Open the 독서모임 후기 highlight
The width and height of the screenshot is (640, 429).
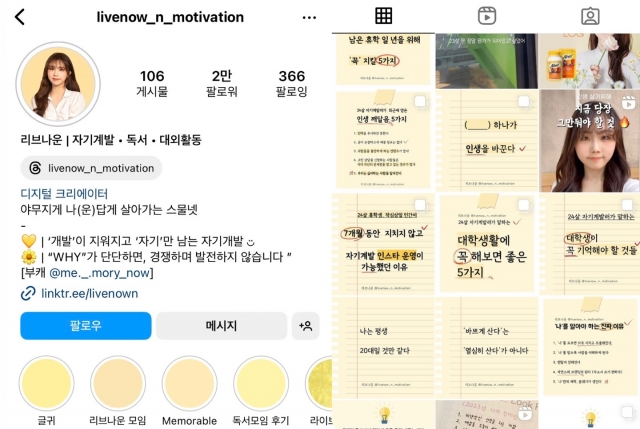pos(261,383)
